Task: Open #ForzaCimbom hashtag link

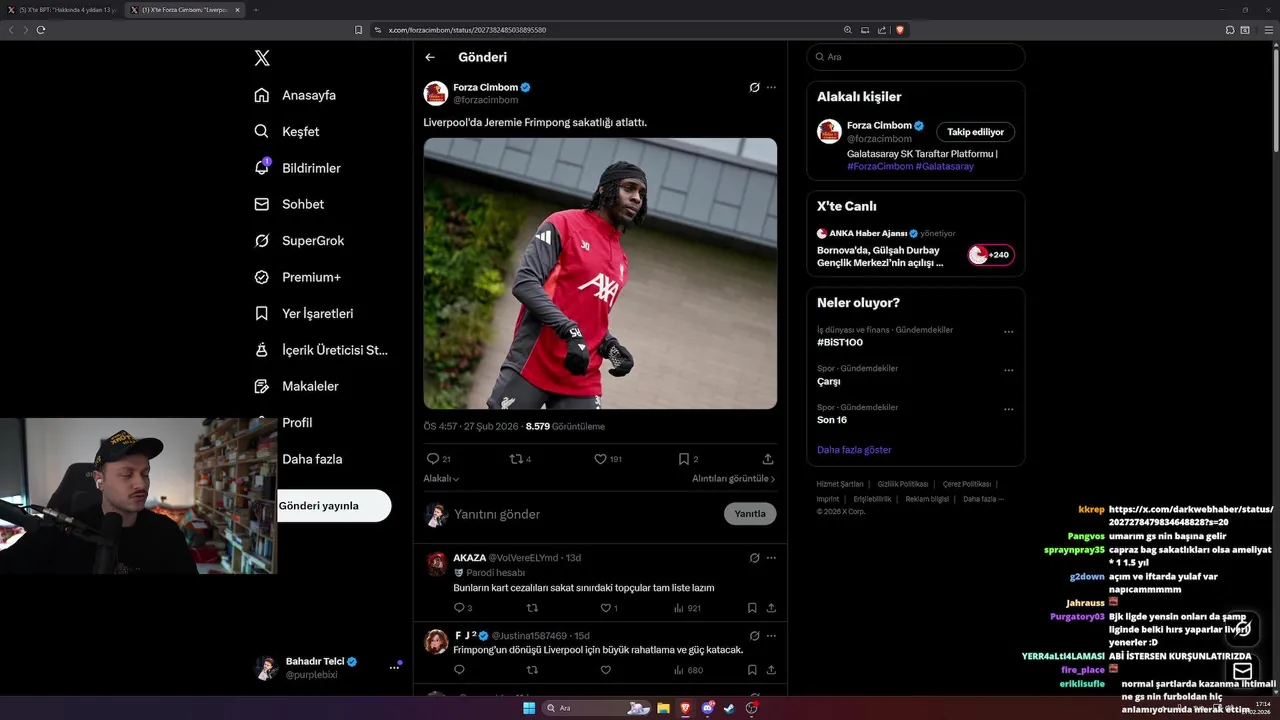Action: click(880, 166)
